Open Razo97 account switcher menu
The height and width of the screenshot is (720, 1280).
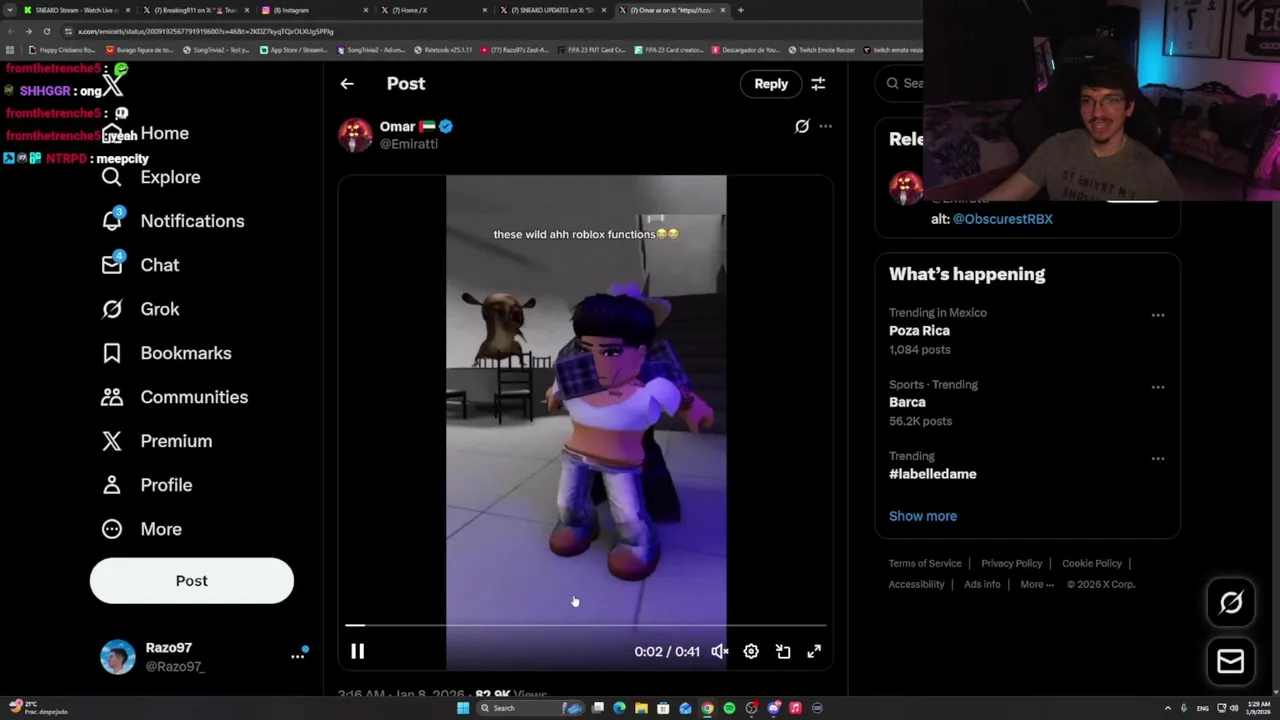pos(298,656)
